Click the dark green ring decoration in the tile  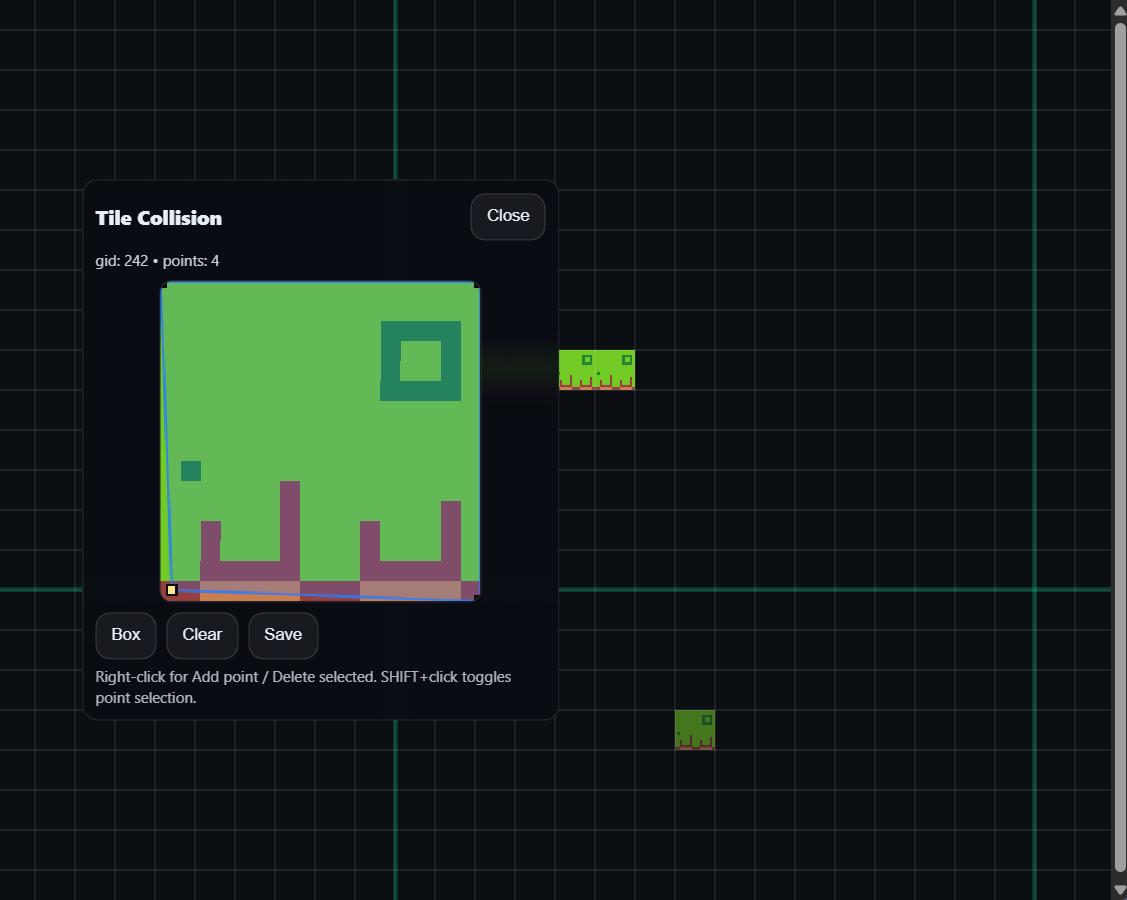pos(420,360)
